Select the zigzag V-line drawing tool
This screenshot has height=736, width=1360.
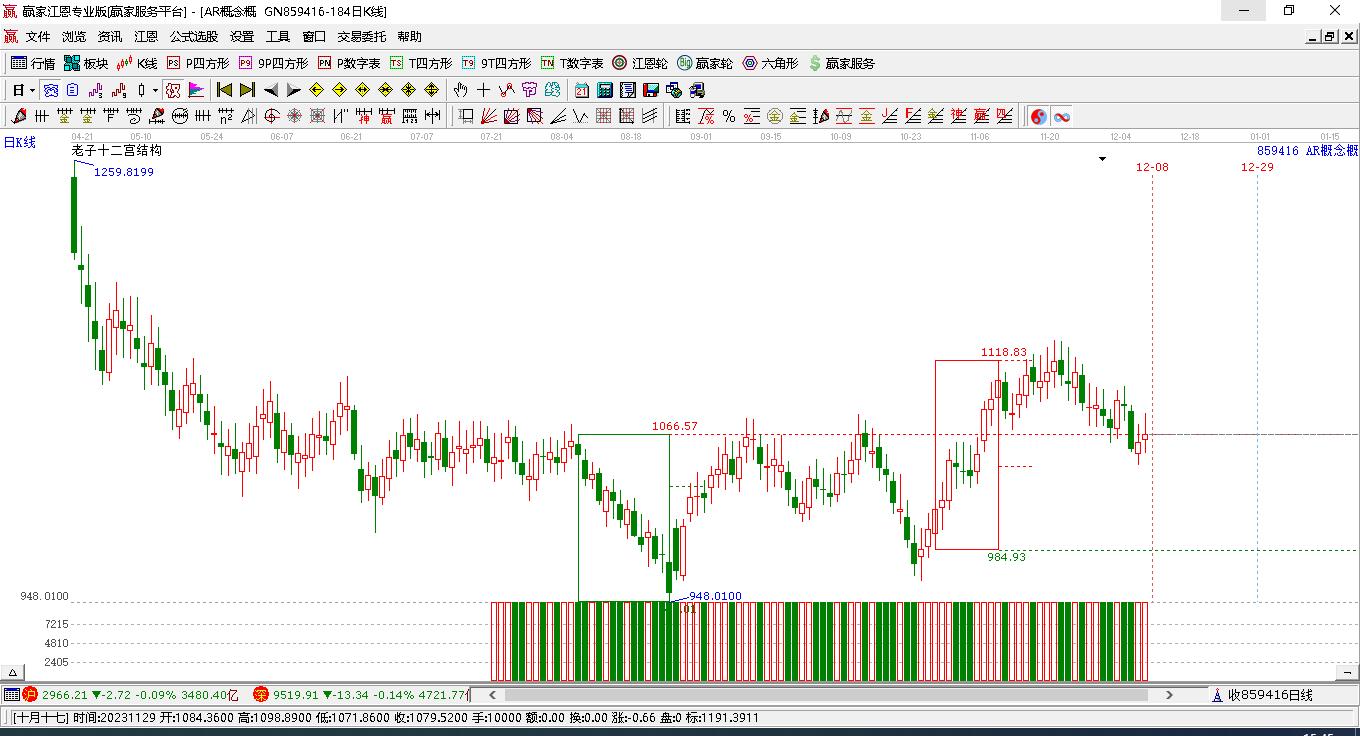click(580, 116)
